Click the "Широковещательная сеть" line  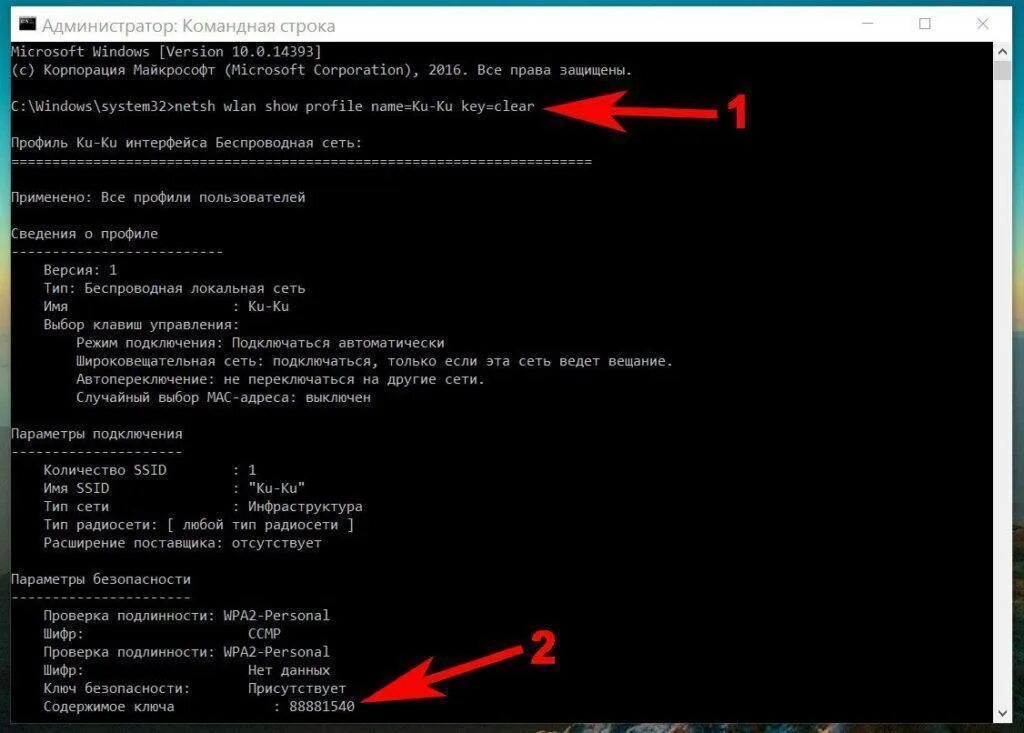coord(374,361)
